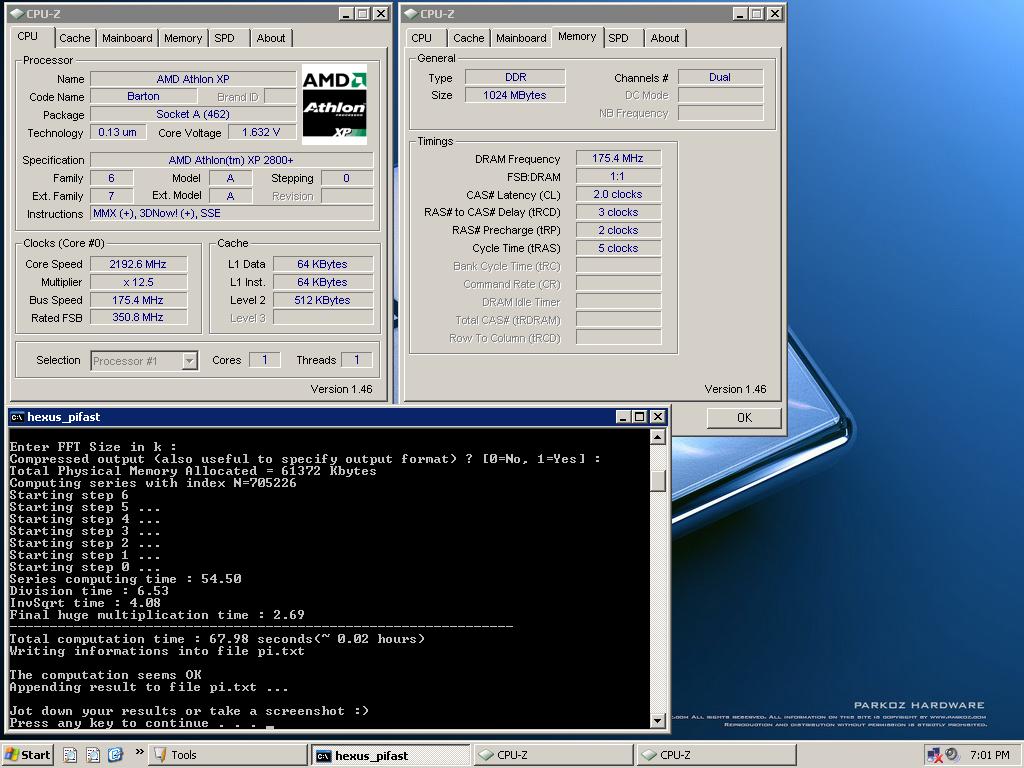Image resolution: width=1024 pixels, height=768 pixels.
Task: Select the hexus_pifast taskbar button
Action: [x=391, y=756]
